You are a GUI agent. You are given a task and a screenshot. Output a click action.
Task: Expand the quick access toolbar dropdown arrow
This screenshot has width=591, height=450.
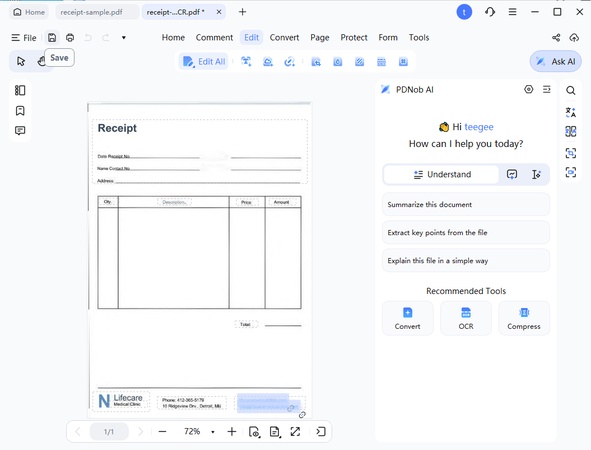pos(124,38)
